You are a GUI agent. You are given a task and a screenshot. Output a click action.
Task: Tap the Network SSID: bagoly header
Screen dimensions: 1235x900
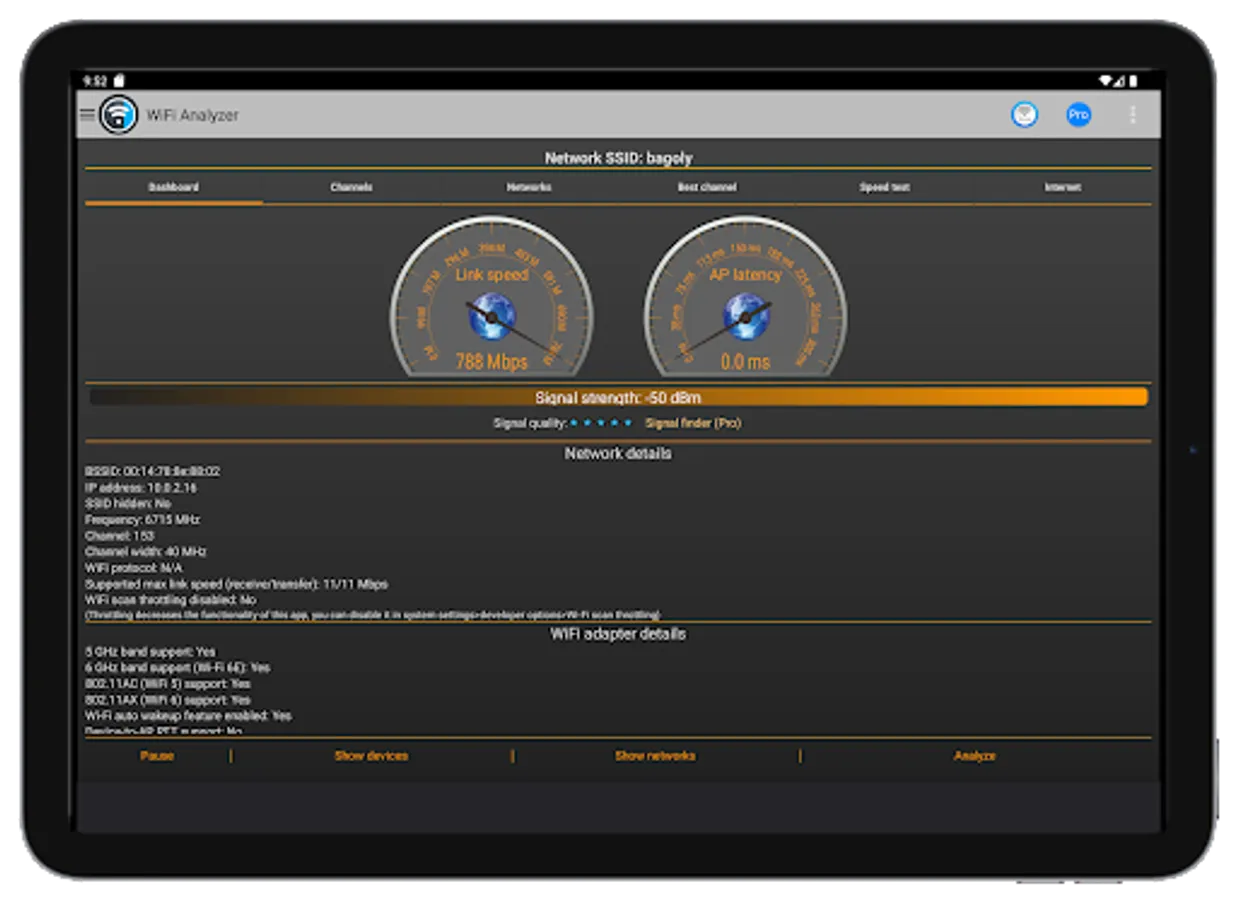618,158
